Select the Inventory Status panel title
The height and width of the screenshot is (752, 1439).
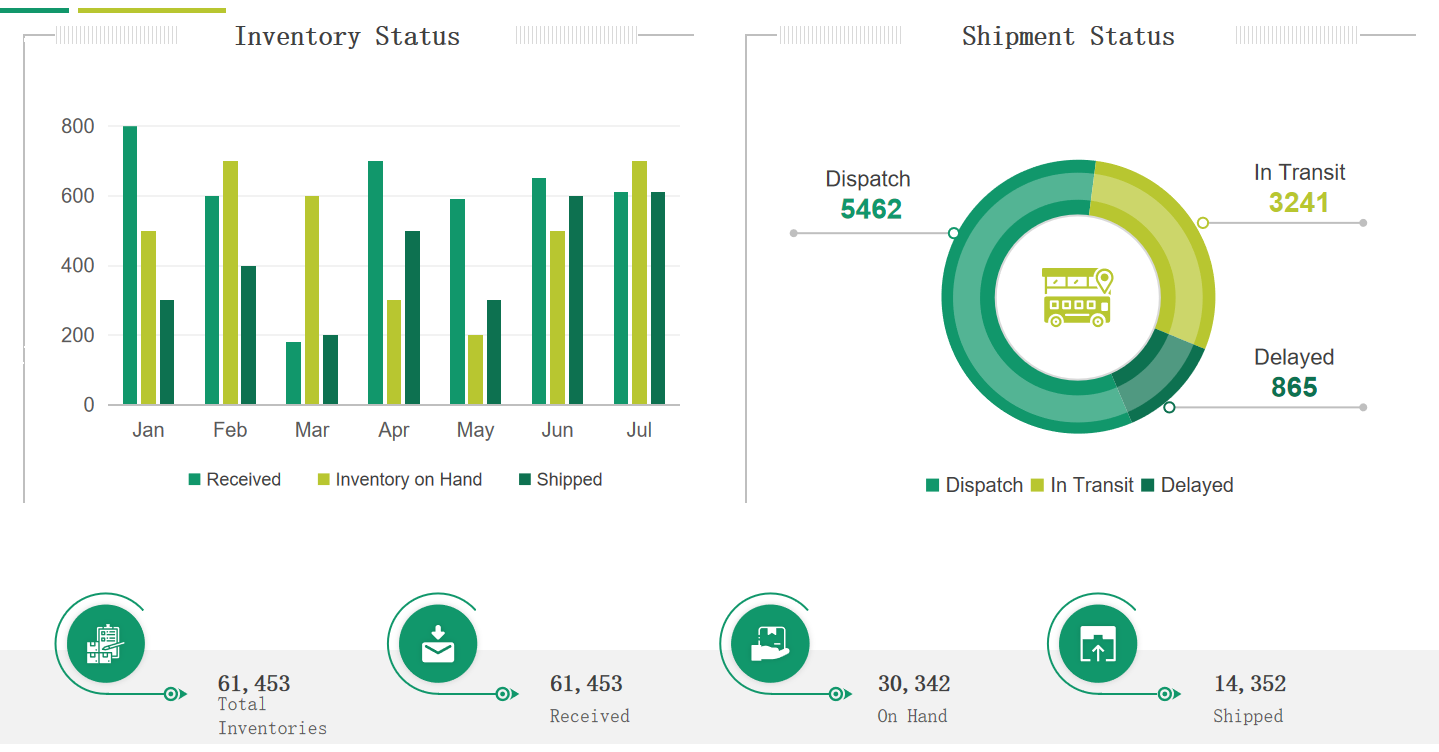pyautogui.click(x=347, y=37)
